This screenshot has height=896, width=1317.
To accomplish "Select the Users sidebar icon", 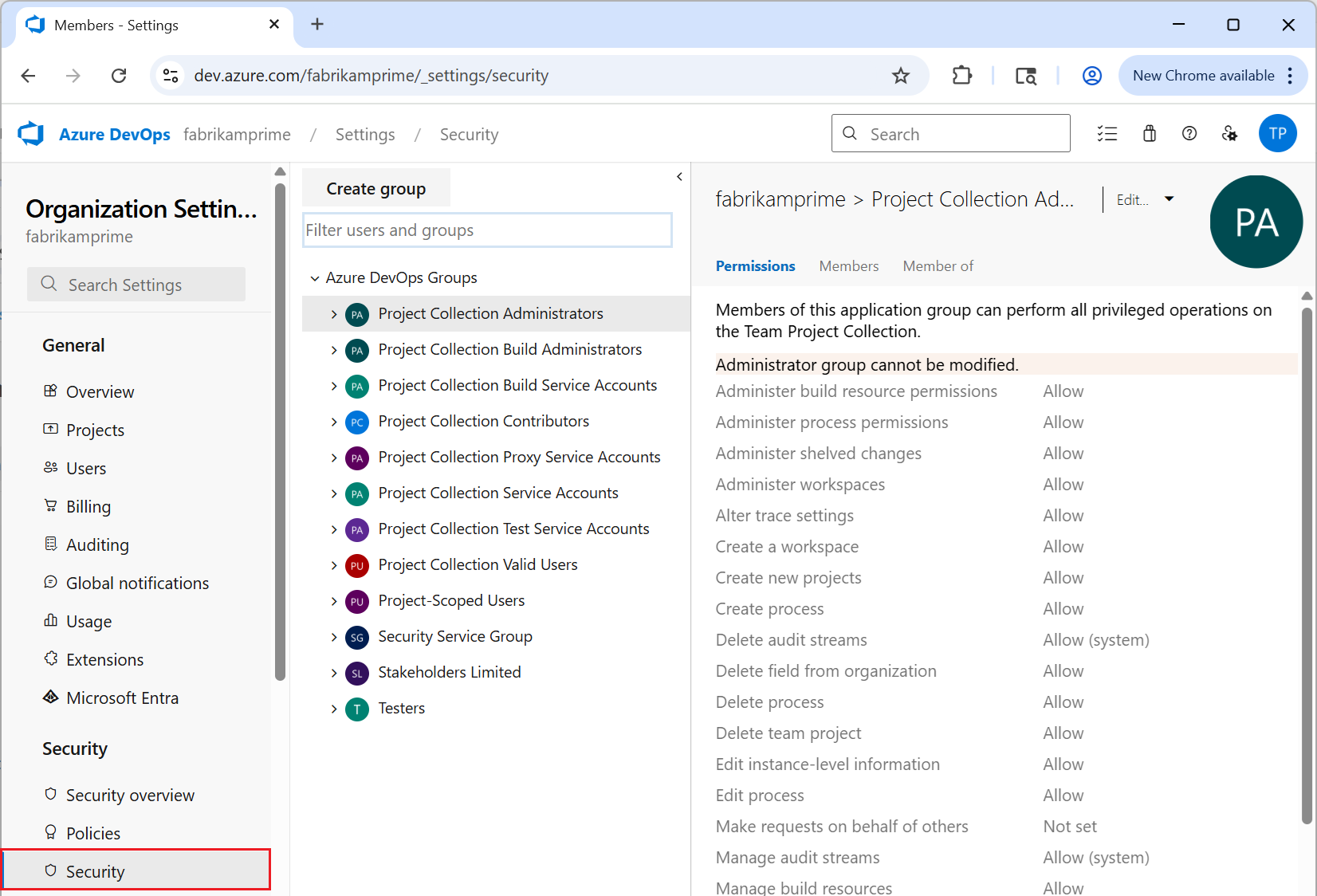I will pyautogui.click(x=51, y=468).
